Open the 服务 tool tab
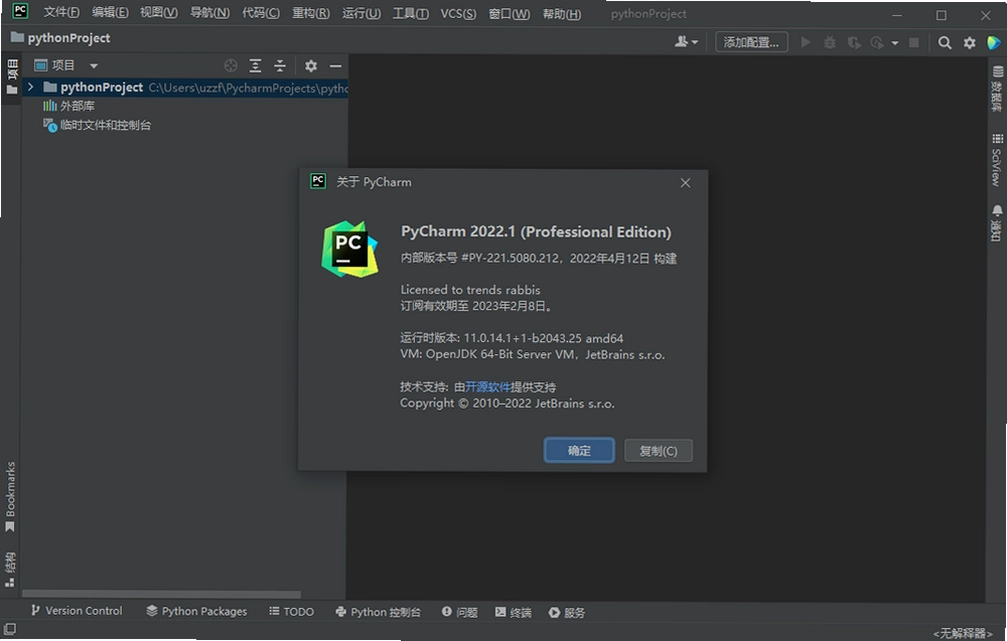This screenshot has width=1007, height=641. point(566,613)
